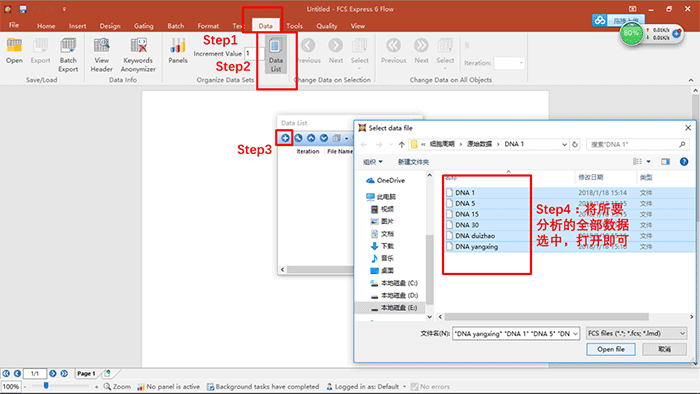
Task: Launch Keywords Anonymizer tool
Action: point(138,55)
